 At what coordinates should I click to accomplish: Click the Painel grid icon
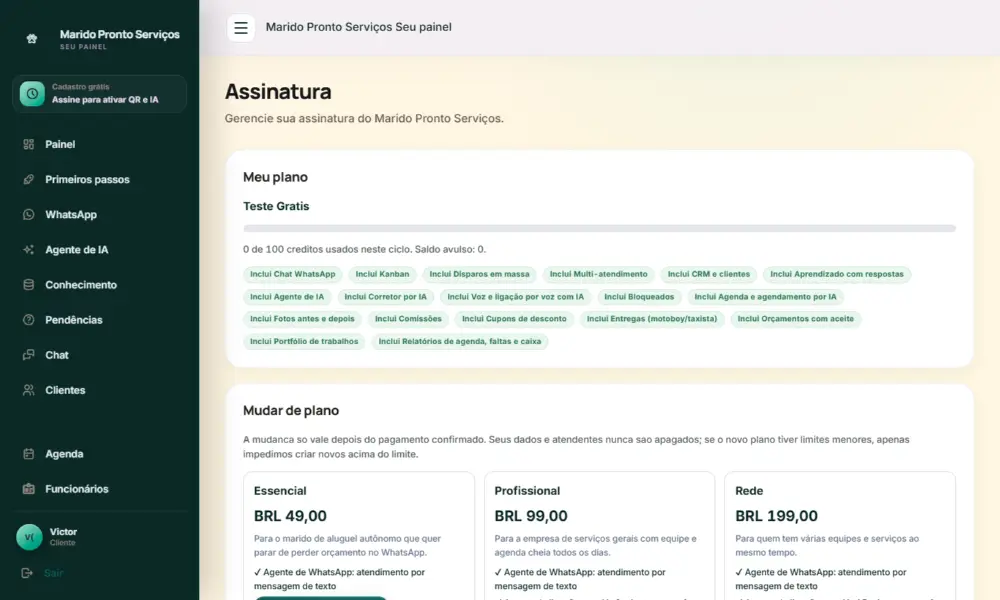[x=29, y=144]
